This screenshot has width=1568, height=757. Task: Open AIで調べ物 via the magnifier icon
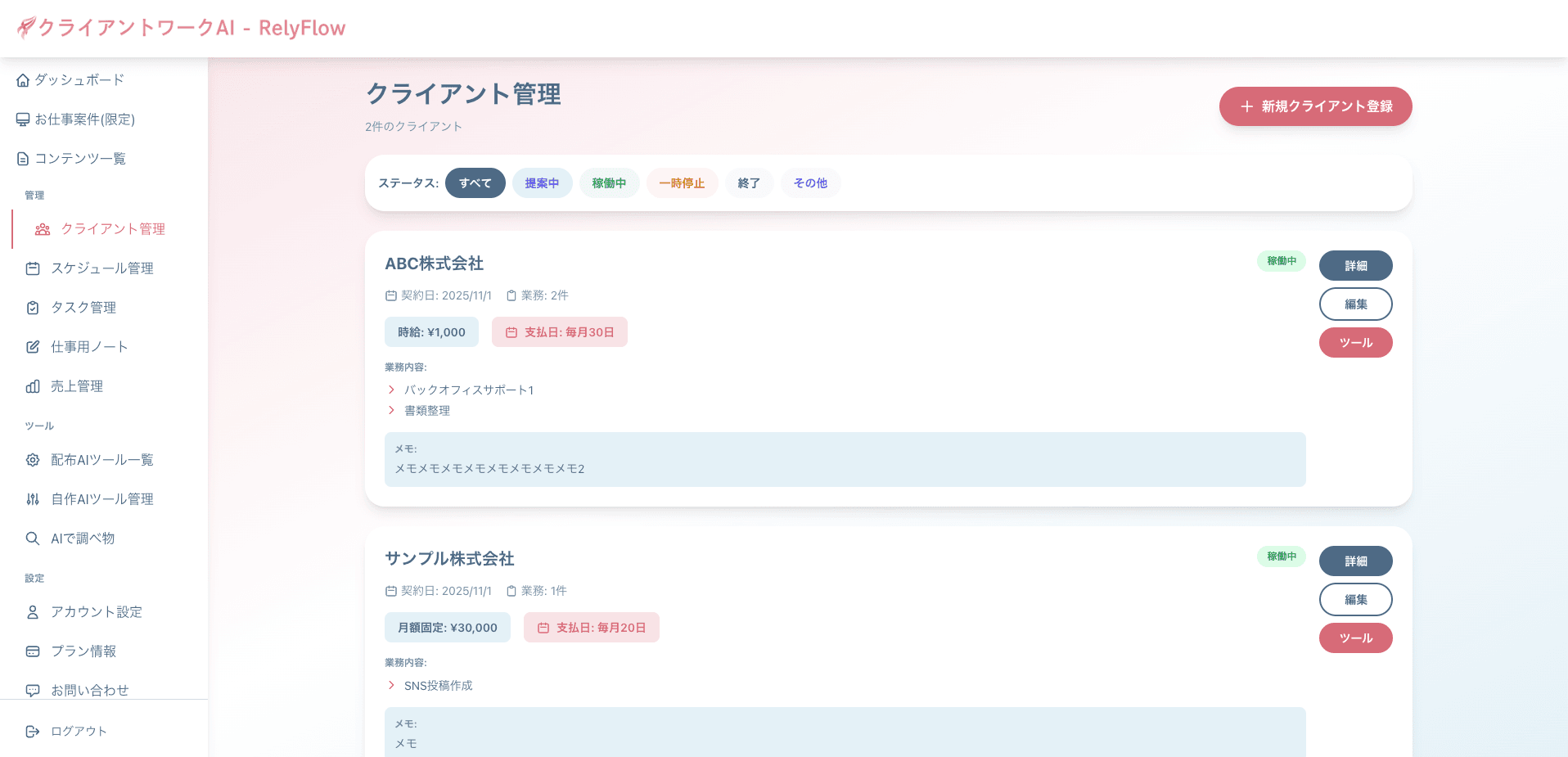coord(33,538)
